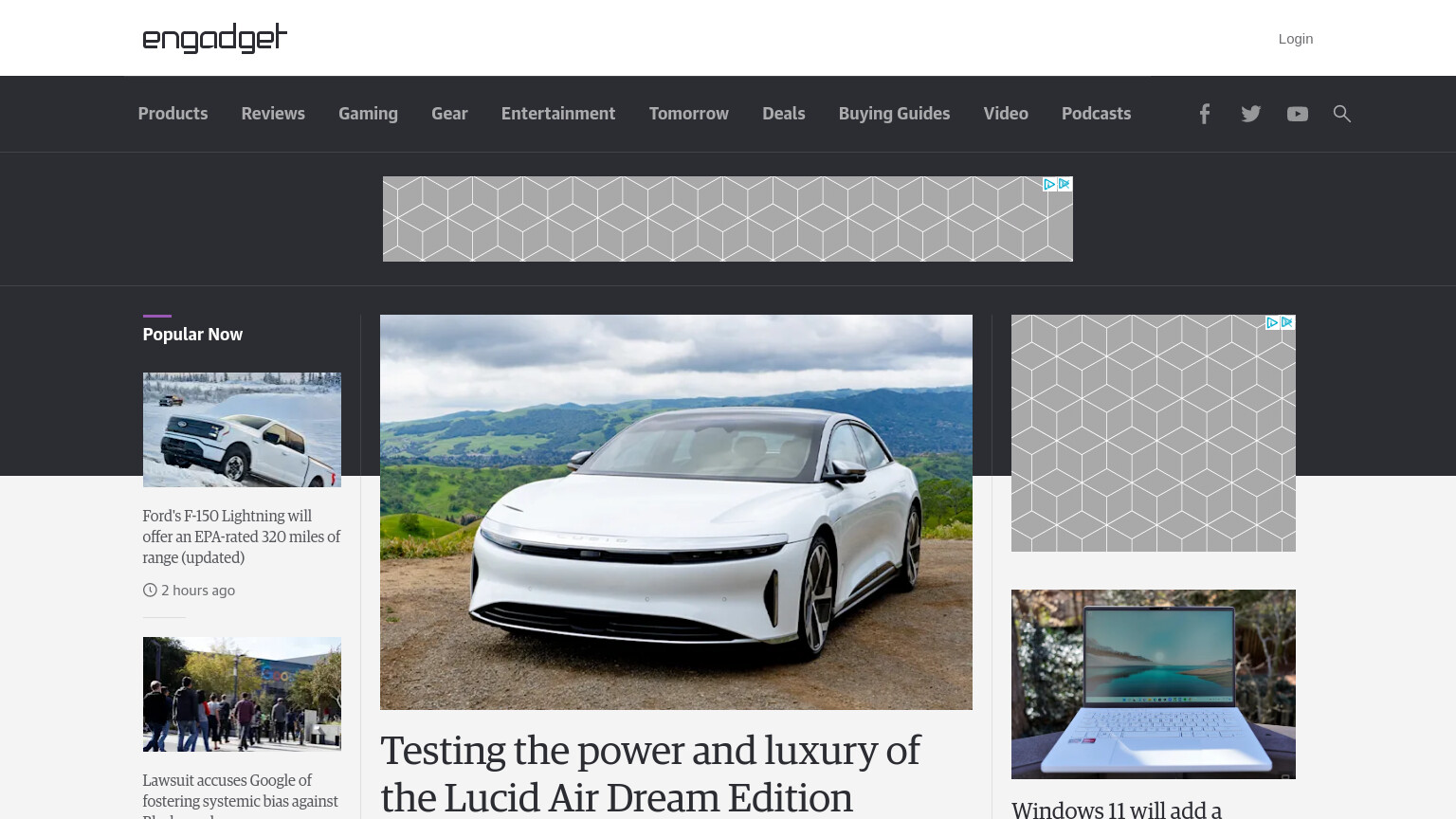Go to Buying Guides
The image size is (1456, 819).
click(894, 114)
